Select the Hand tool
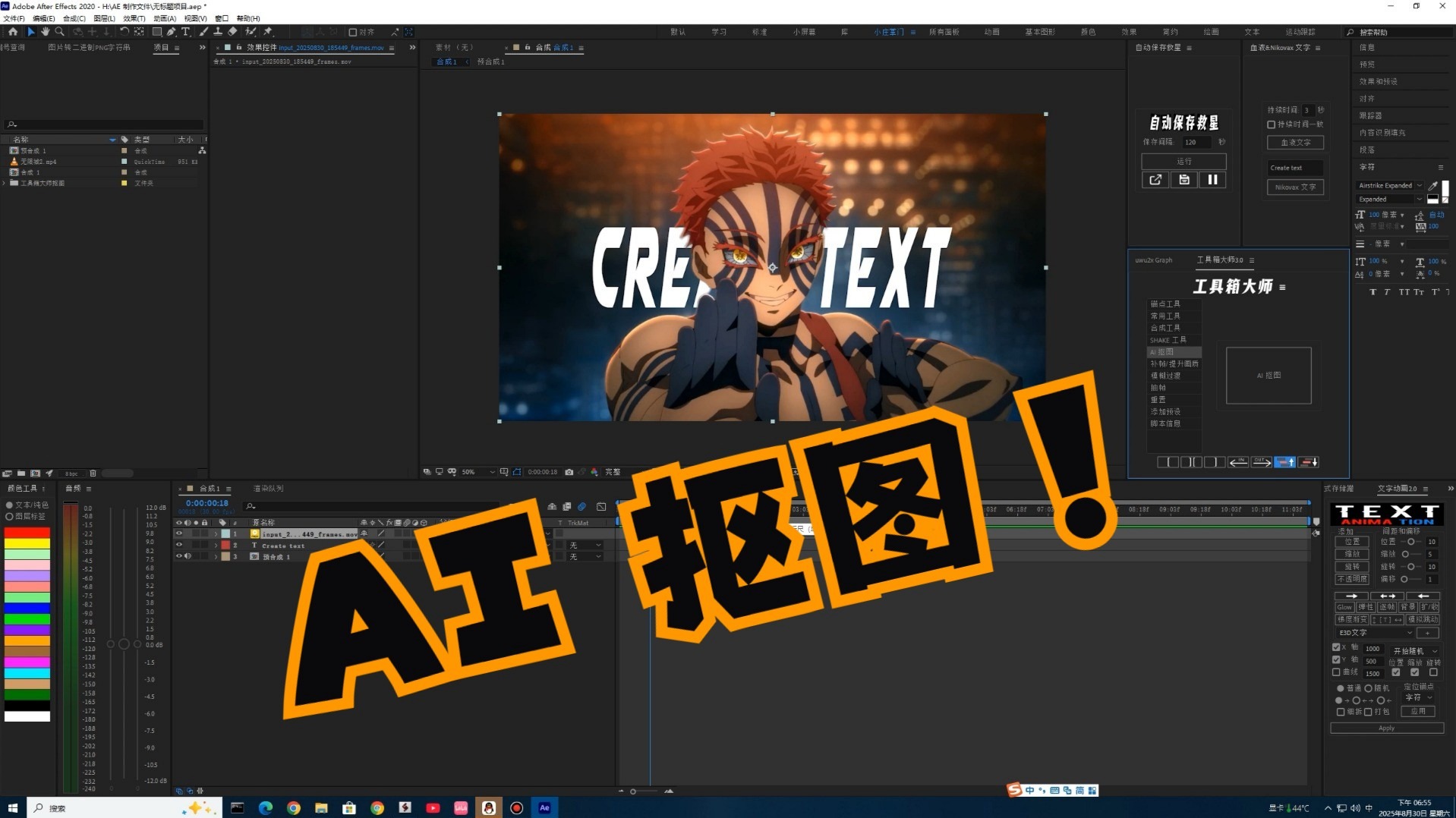This screenshot has height=818, width=1456. point(45,32)
